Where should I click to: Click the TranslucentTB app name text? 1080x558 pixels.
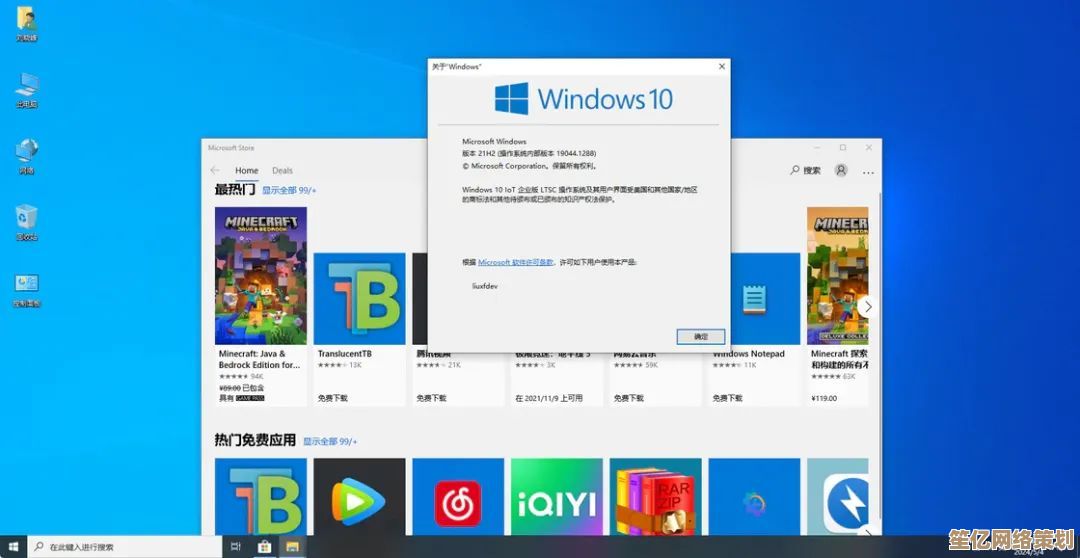pos(345,354)
